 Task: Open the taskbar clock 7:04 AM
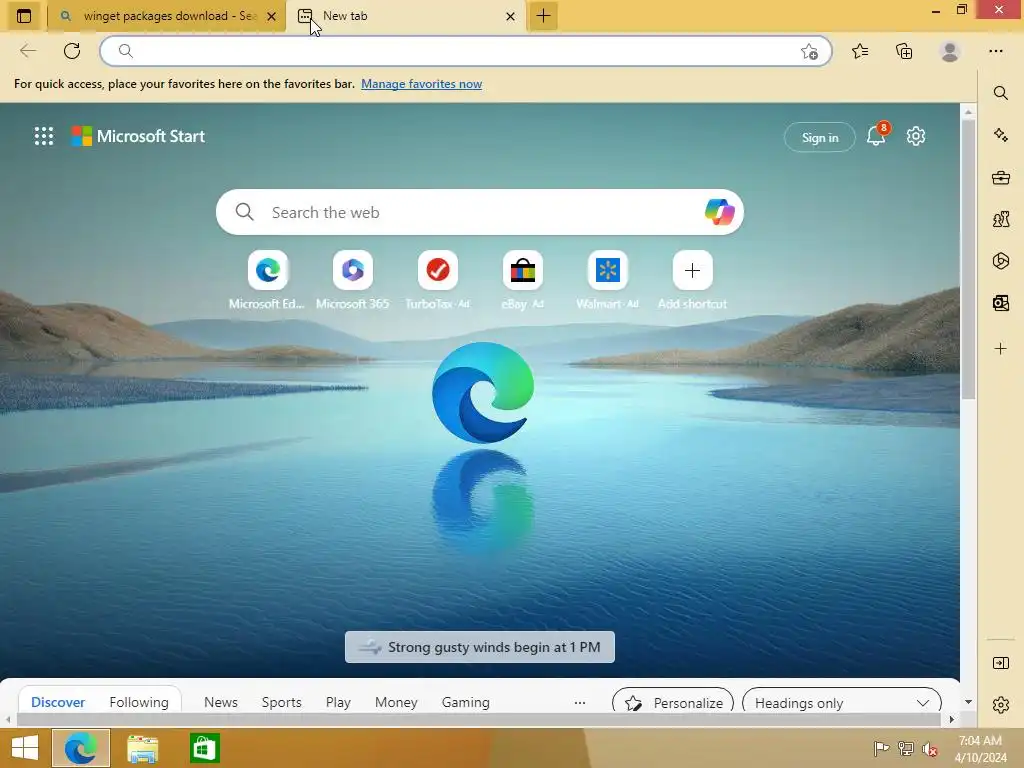981,748
